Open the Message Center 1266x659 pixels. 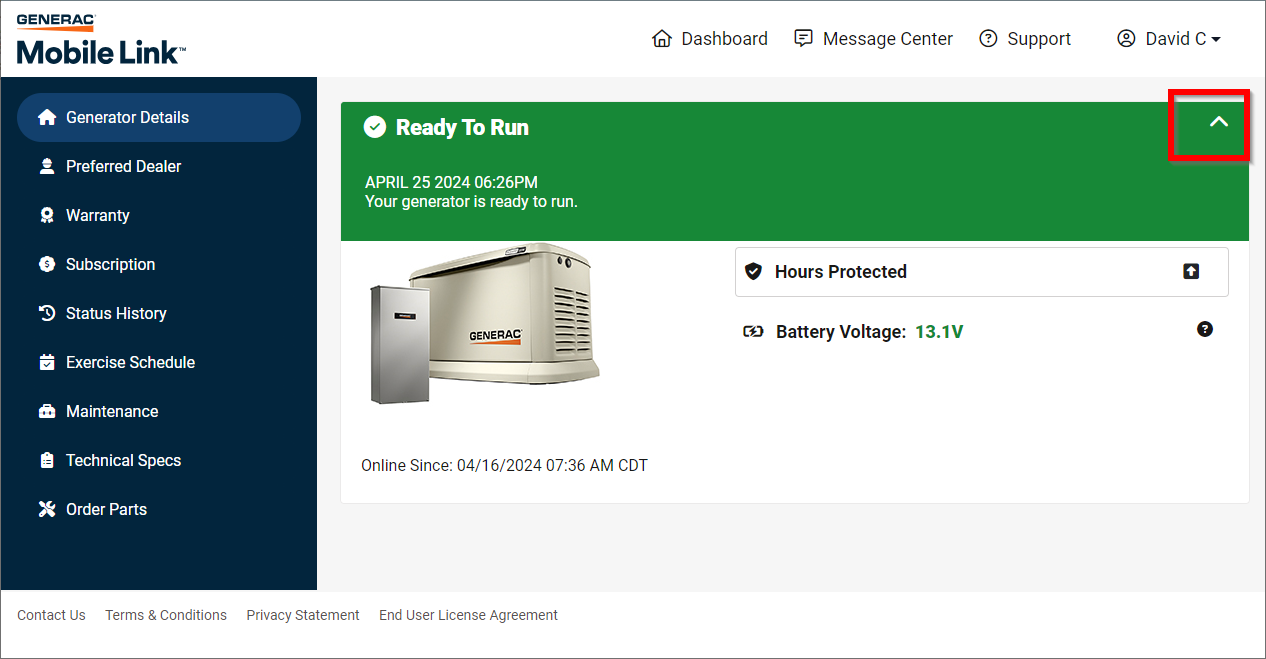point(887,38)
